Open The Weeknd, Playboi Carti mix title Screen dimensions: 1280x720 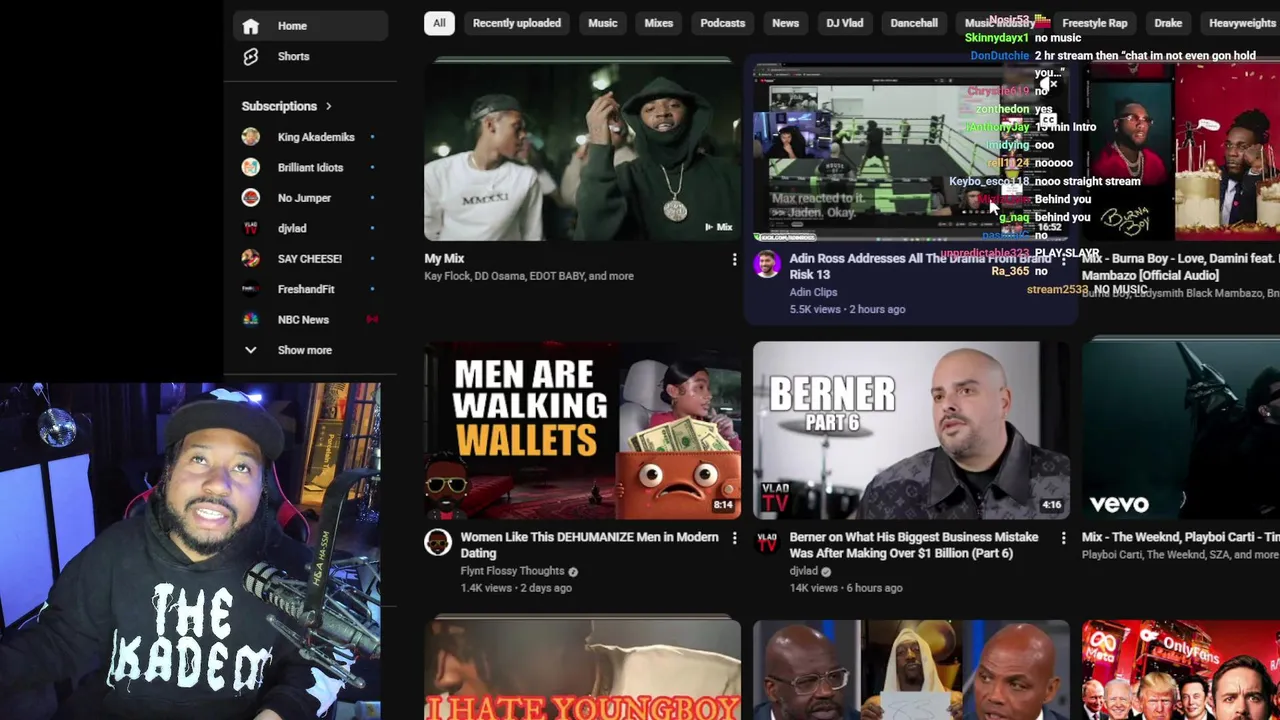1180,538
